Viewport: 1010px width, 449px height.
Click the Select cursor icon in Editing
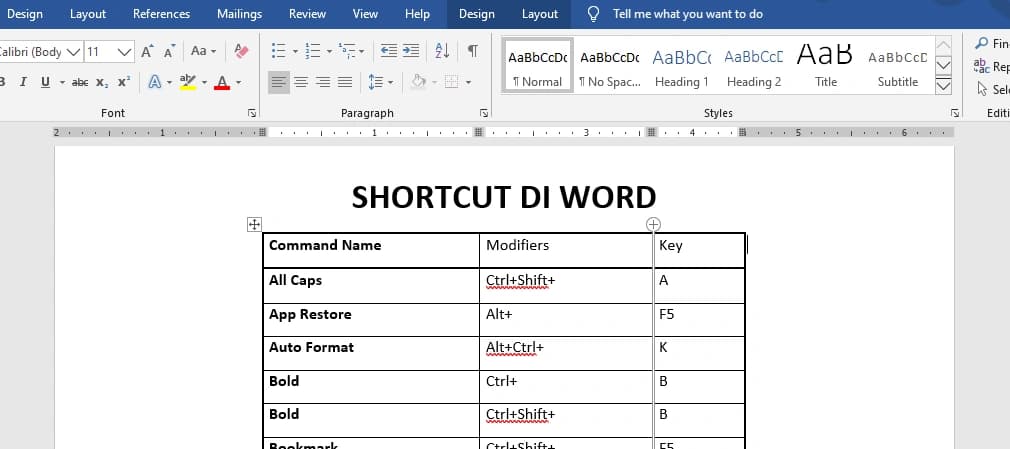tap(982, 89)
